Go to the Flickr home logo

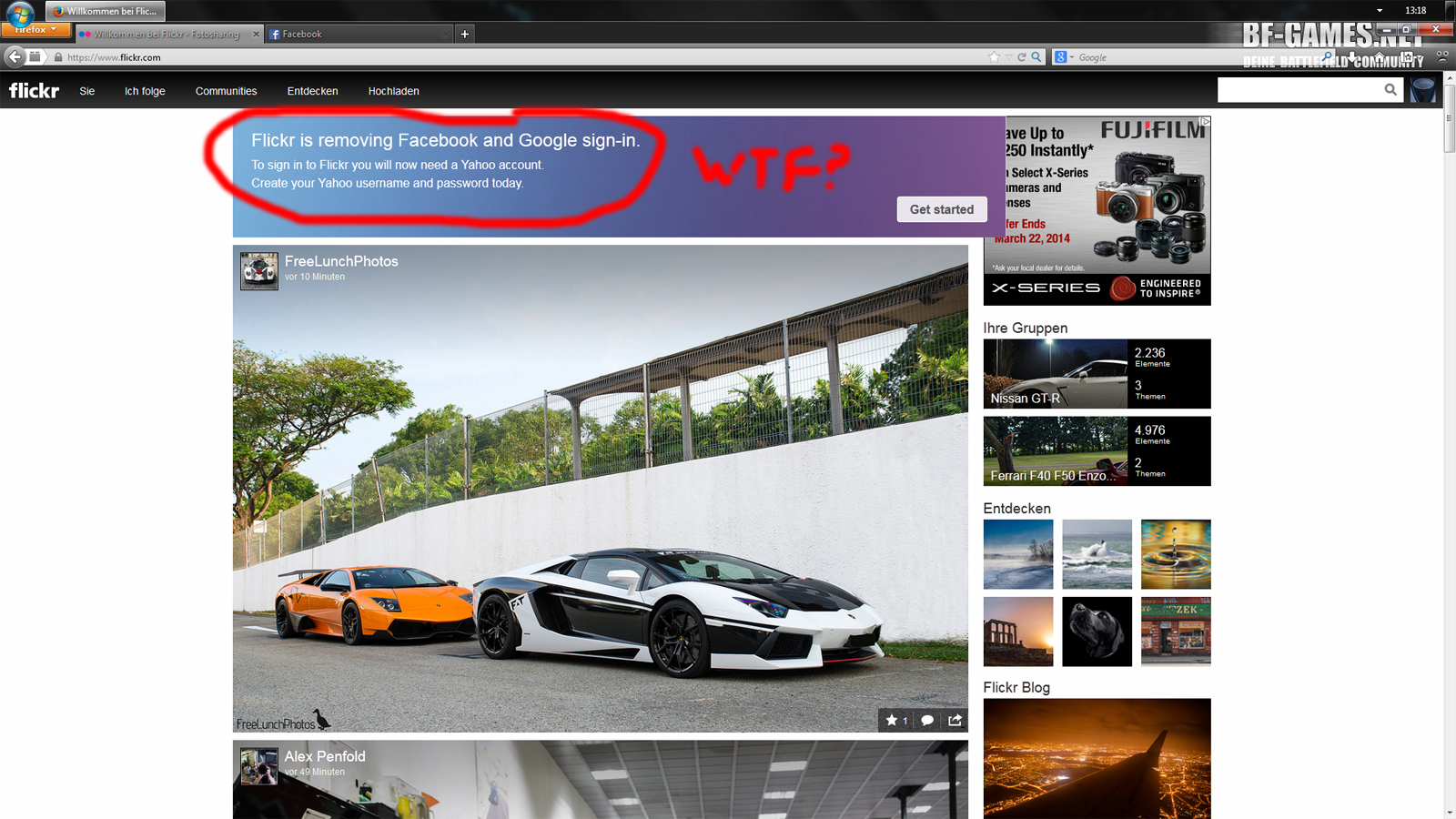click(34, 90)
